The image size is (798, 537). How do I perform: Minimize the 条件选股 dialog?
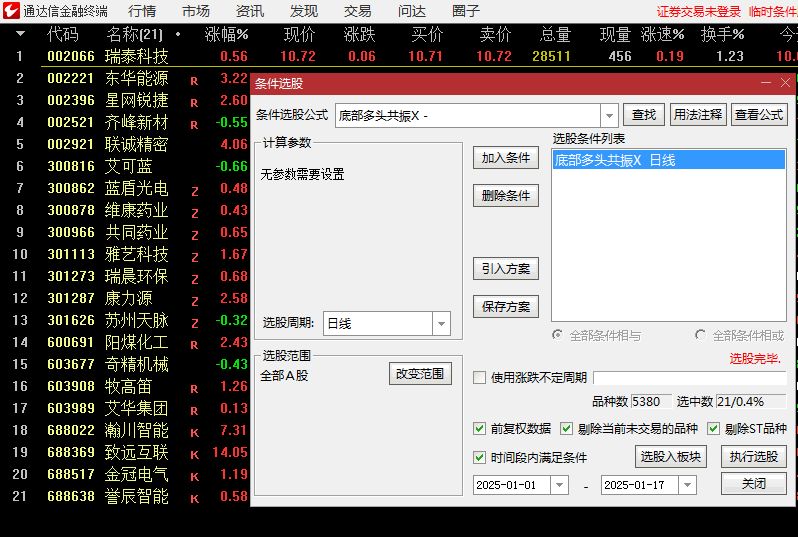pyautogui.click(x=766, y=83)
